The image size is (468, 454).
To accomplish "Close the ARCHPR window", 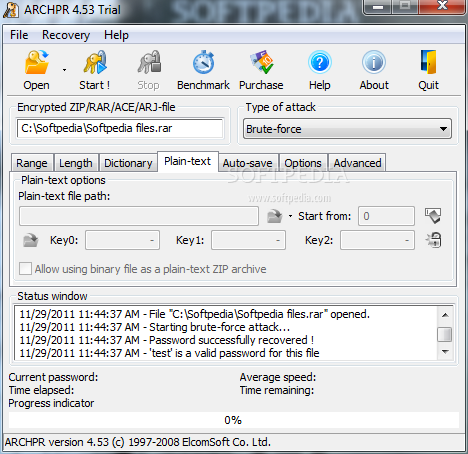I will [x=442, y=6].
